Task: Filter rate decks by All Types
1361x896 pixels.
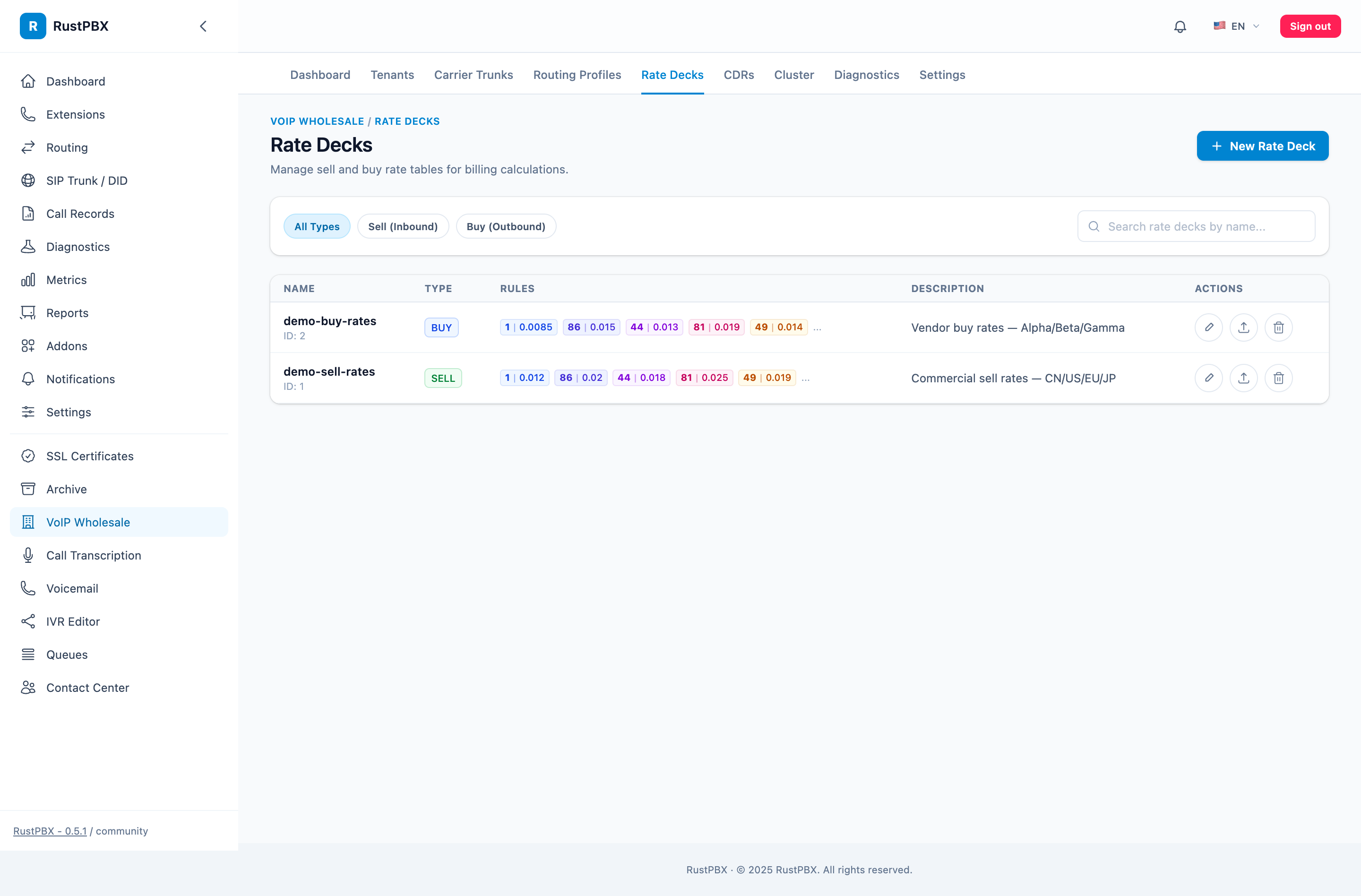Action: [317, 226]
